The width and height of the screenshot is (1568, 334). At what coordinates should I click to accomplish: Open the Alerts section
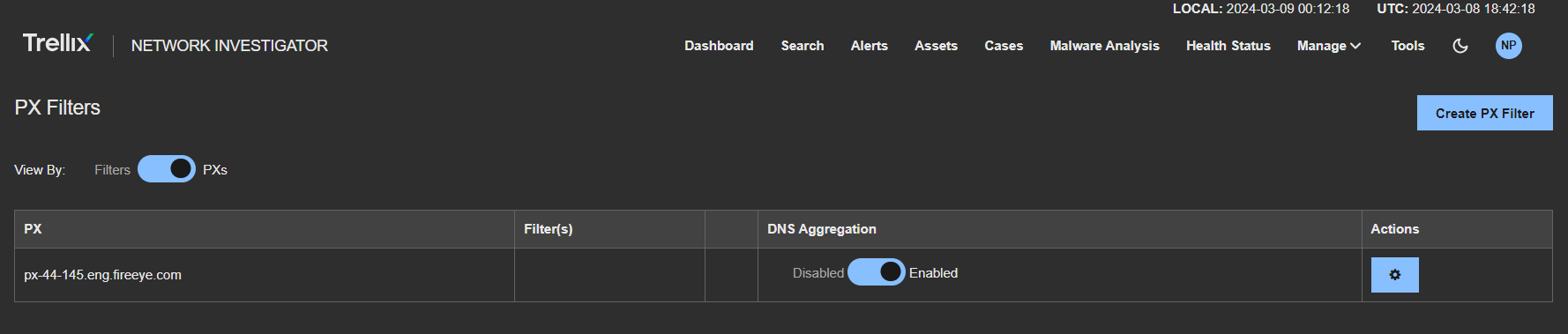870,46
